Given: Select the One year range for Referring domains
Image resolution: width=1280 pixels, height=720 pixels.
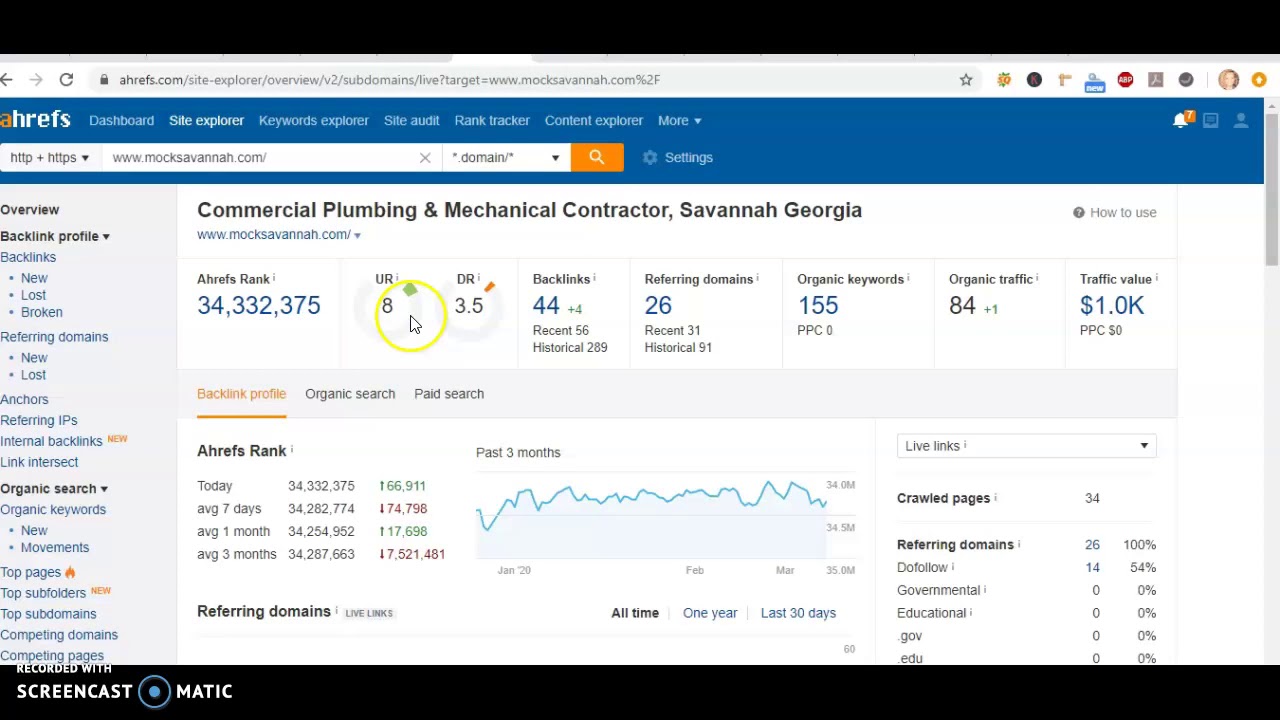Looking at the screenshot, I should tap(710, 613).
